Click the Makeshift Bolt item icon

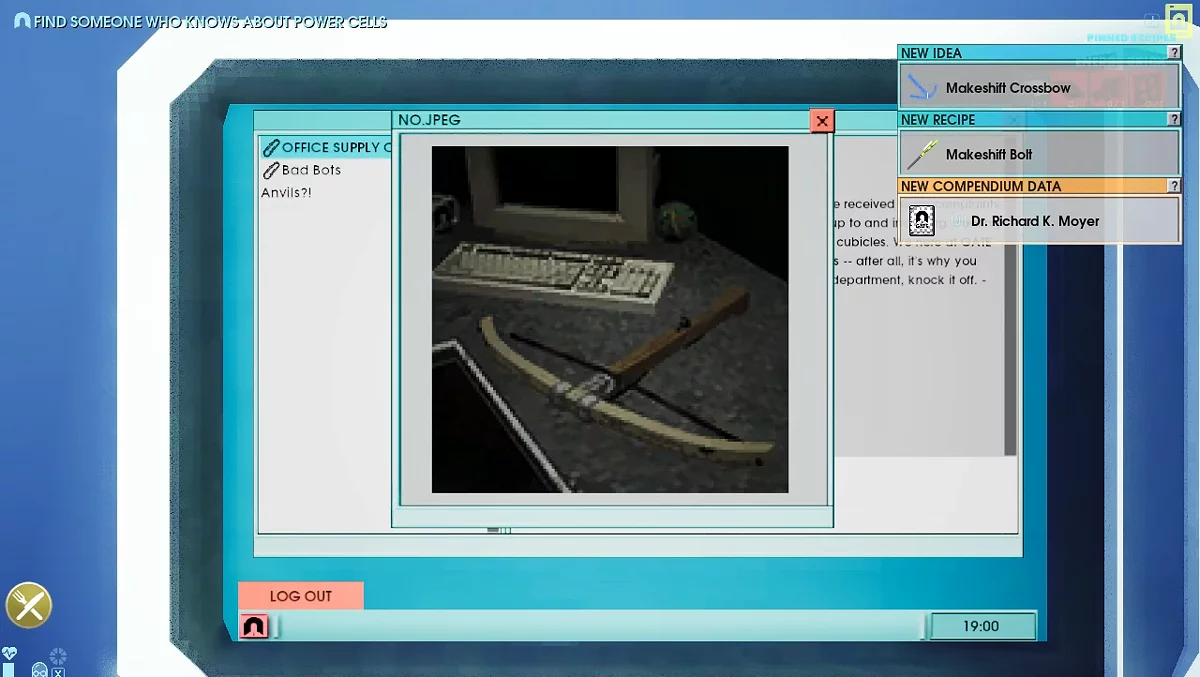point(922,154)
